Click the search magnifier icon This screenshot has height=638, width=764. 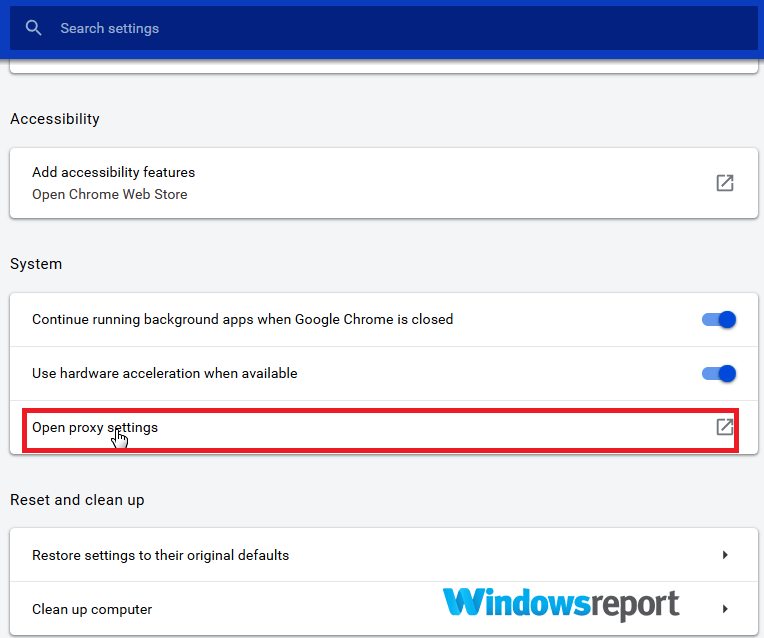tap(33, 28)
